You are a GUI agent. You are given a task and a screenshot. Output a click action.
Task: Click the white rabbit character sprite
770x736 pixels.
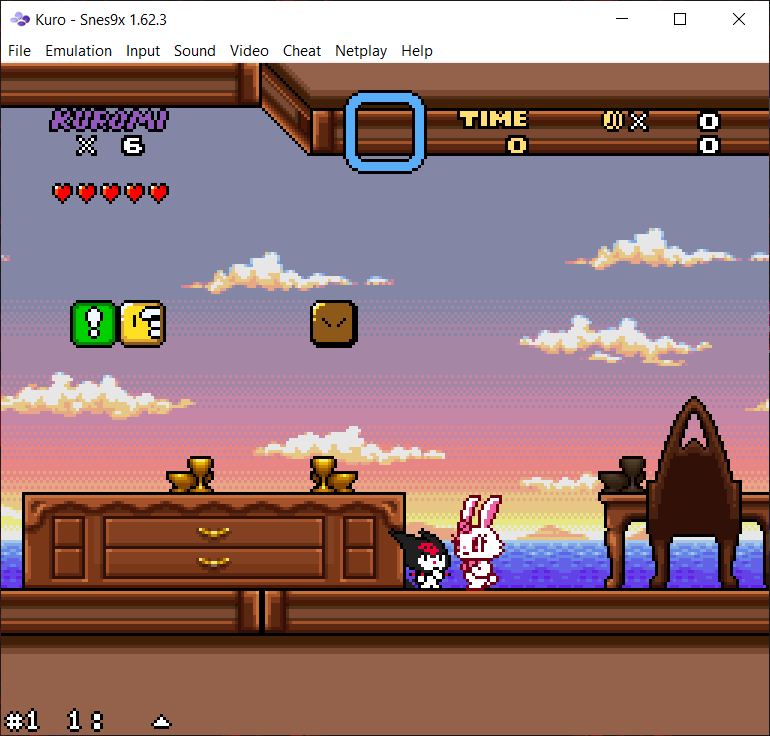pos(478,542)
